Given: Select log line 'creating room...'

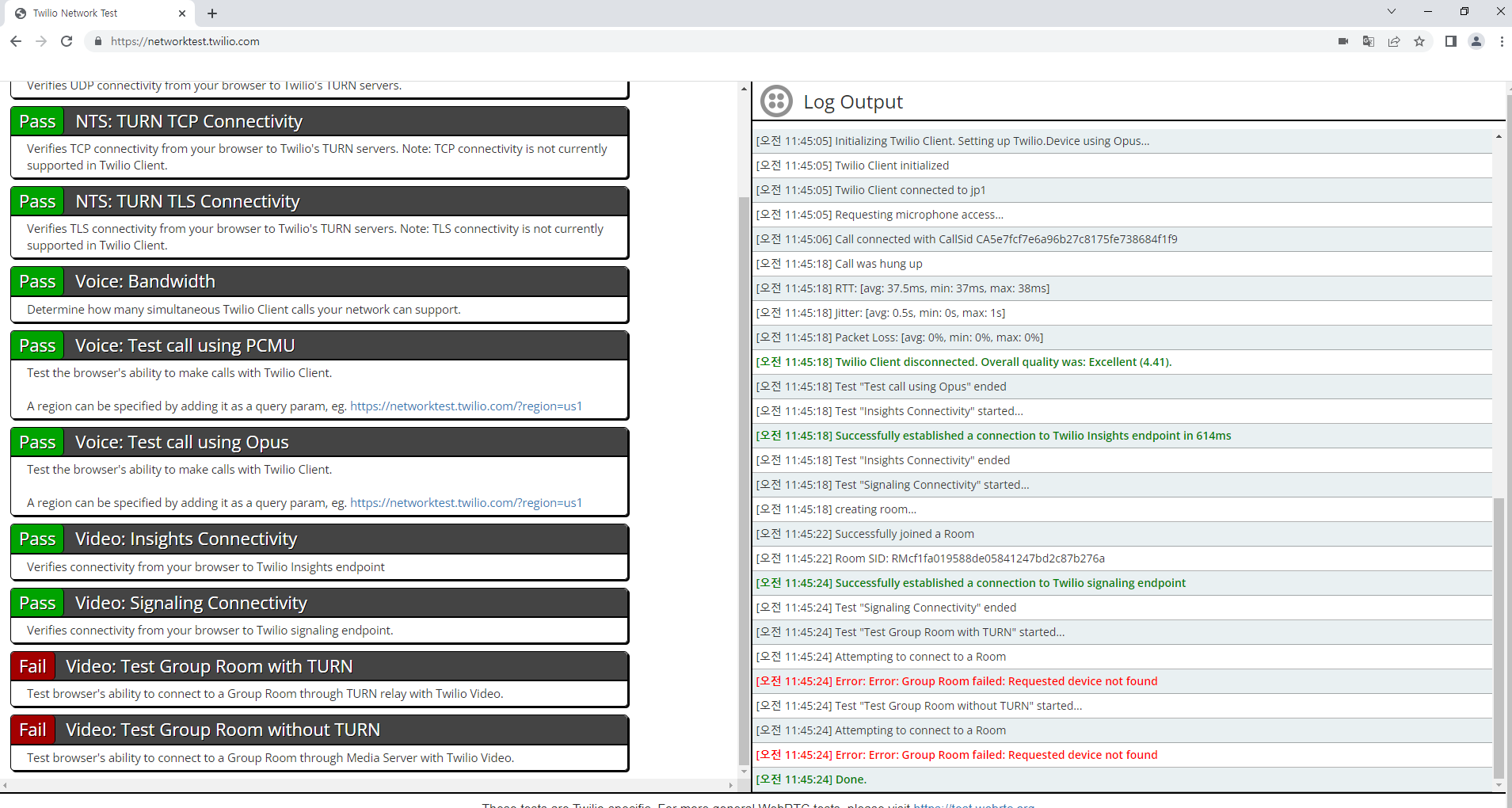Looking at the screenshot, I should click(x=1123, y=509).
